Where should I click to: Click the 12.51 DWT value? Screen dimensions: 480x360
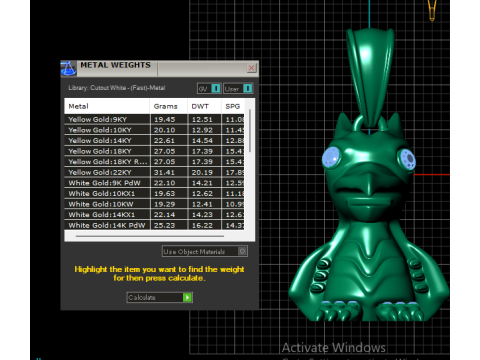[x=202, y=119]
